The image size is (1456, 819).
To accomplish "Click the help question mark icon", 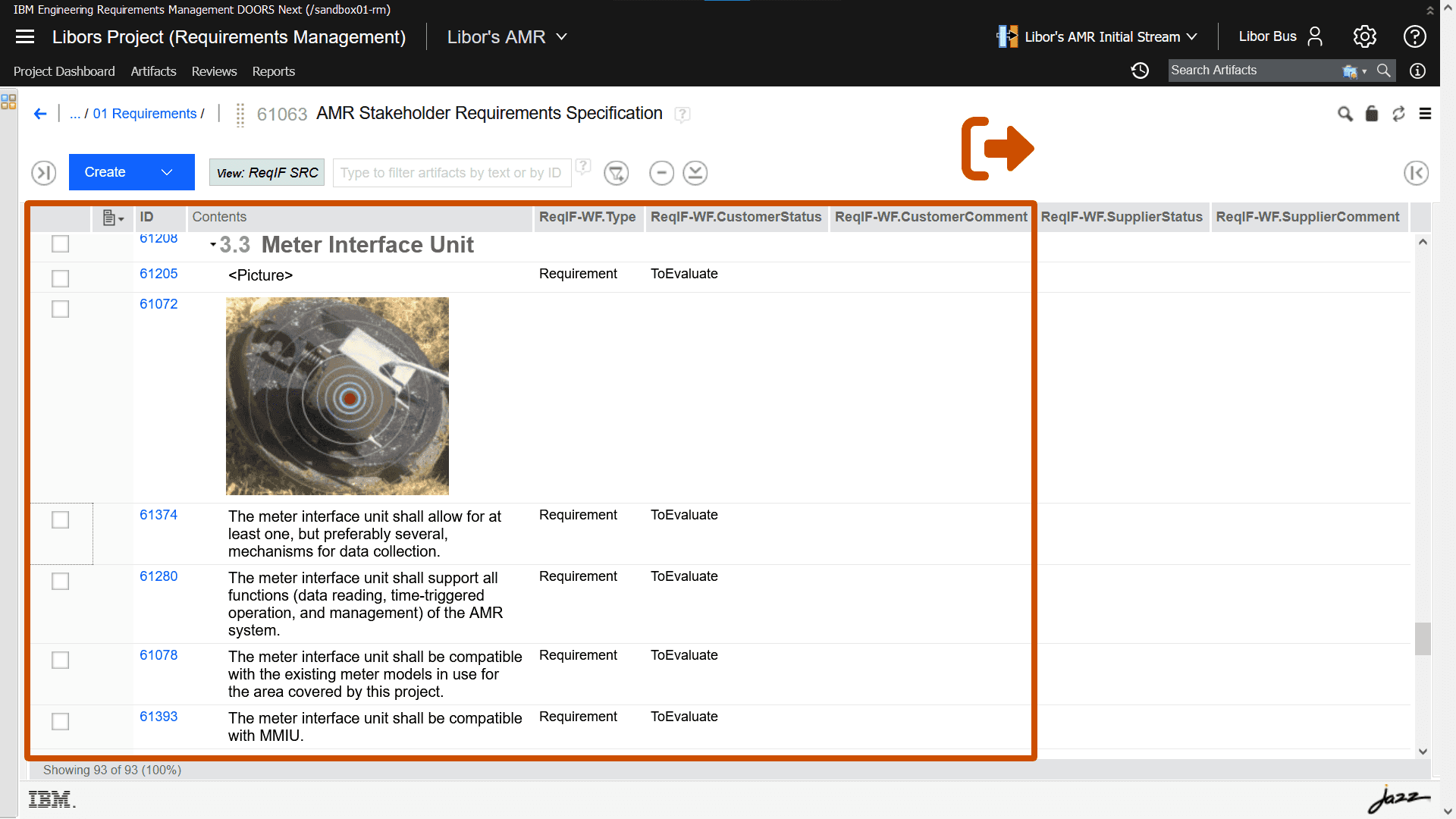I will [x=1414, y=36].
